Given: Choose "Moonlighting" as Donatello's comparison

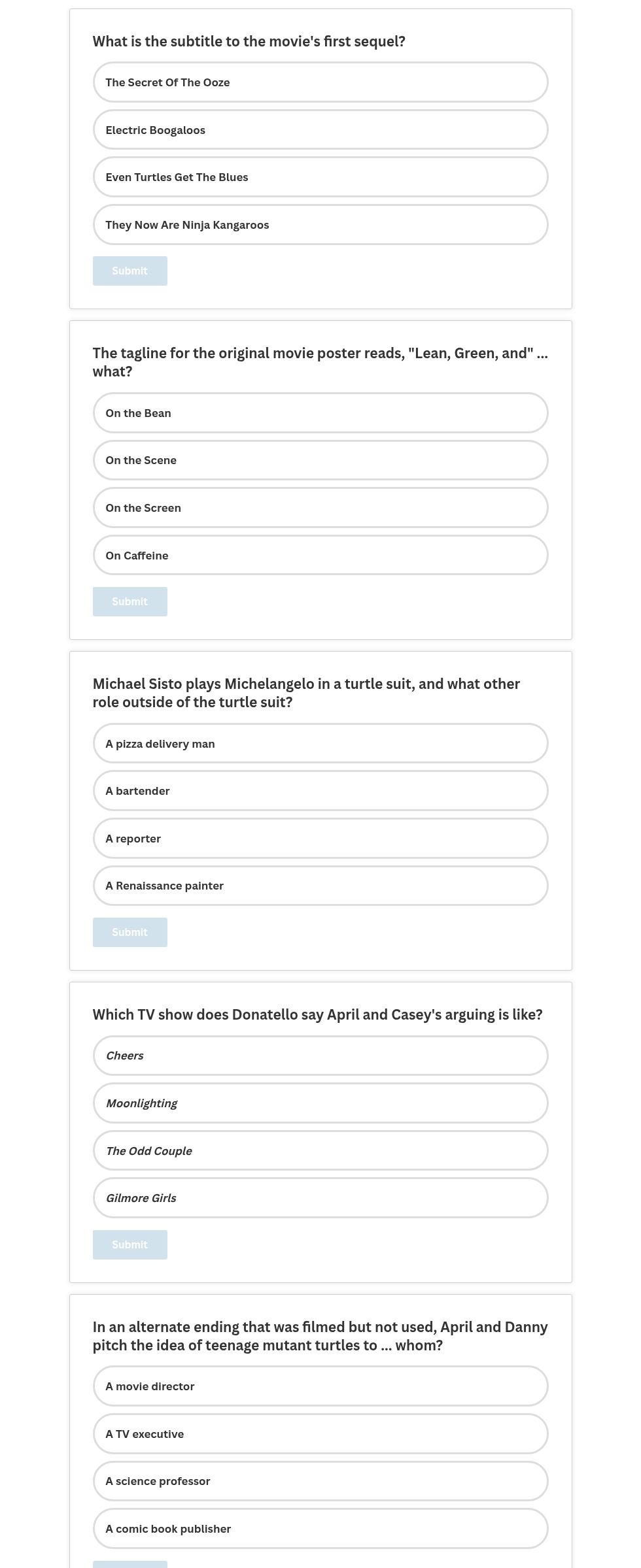Looking at the screenshot, I should point(320,1103).
